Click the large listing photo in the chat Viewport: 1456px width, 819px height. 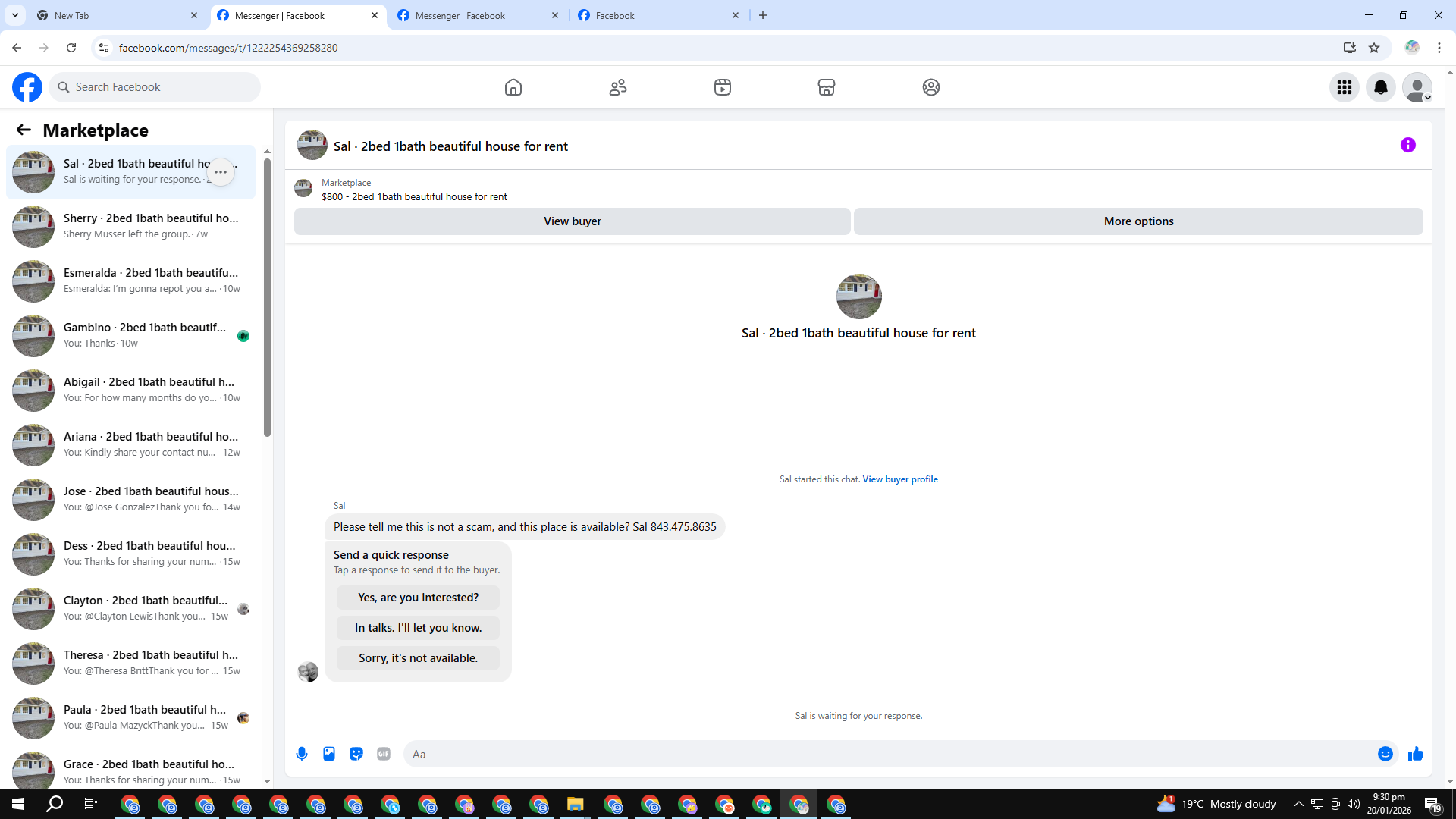(x=858, y=297)
